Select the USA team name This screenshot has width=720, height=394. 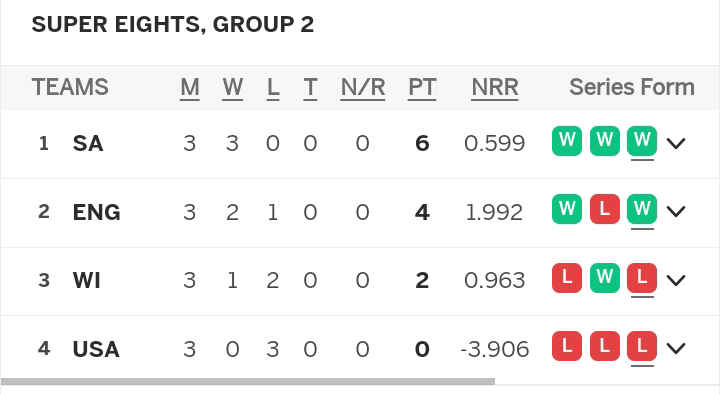(x=96, y=349)
